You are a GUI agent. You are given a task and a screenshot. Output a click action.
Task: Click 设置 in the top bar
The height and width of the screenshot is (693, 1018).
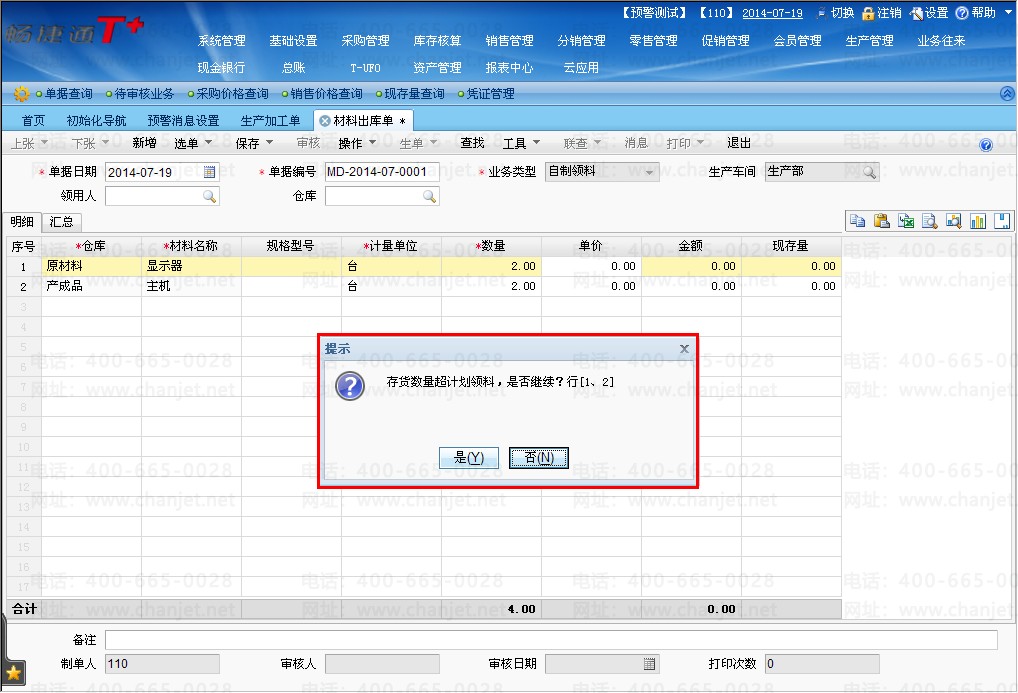tap(929, 13)
